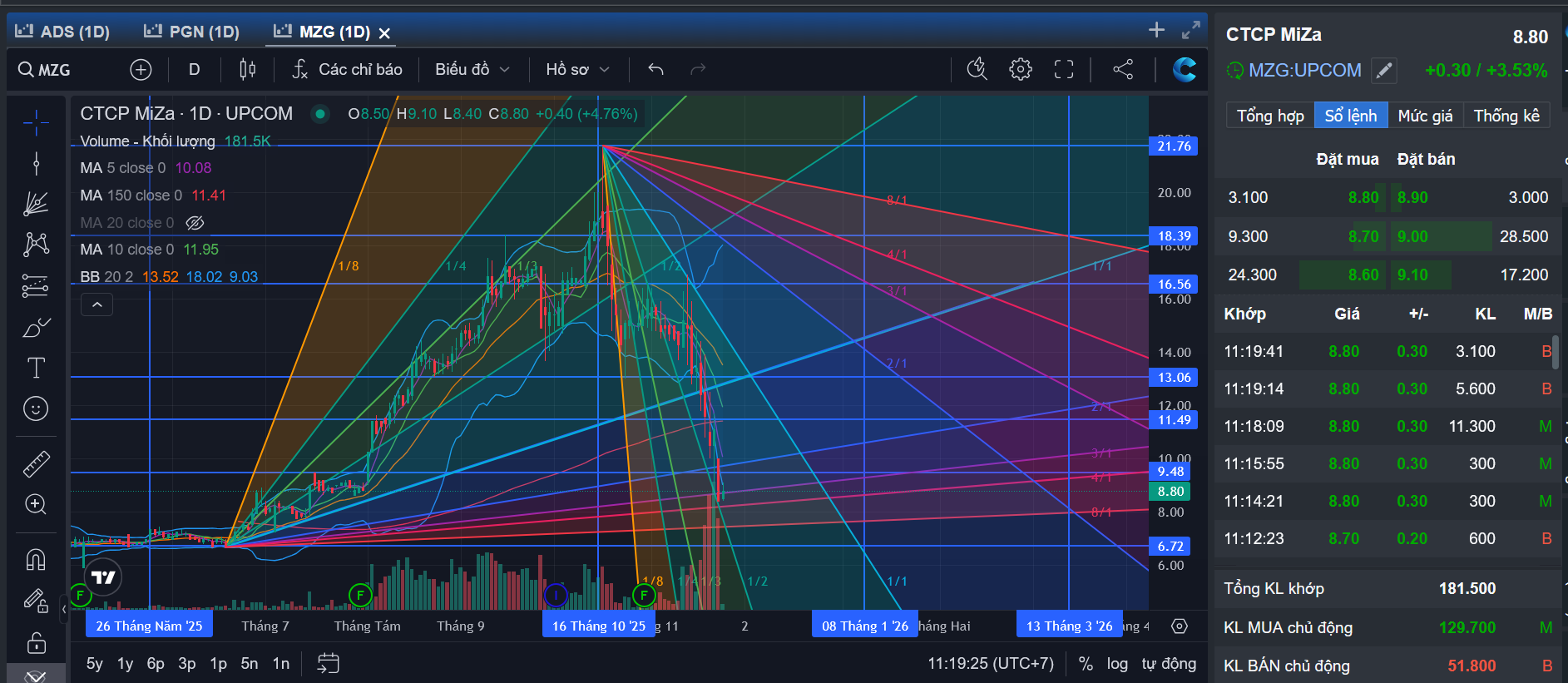Expand the chart panel with arrows icon
The height and width of the screenshot is (683, 1568).
tap(1191, 30)
